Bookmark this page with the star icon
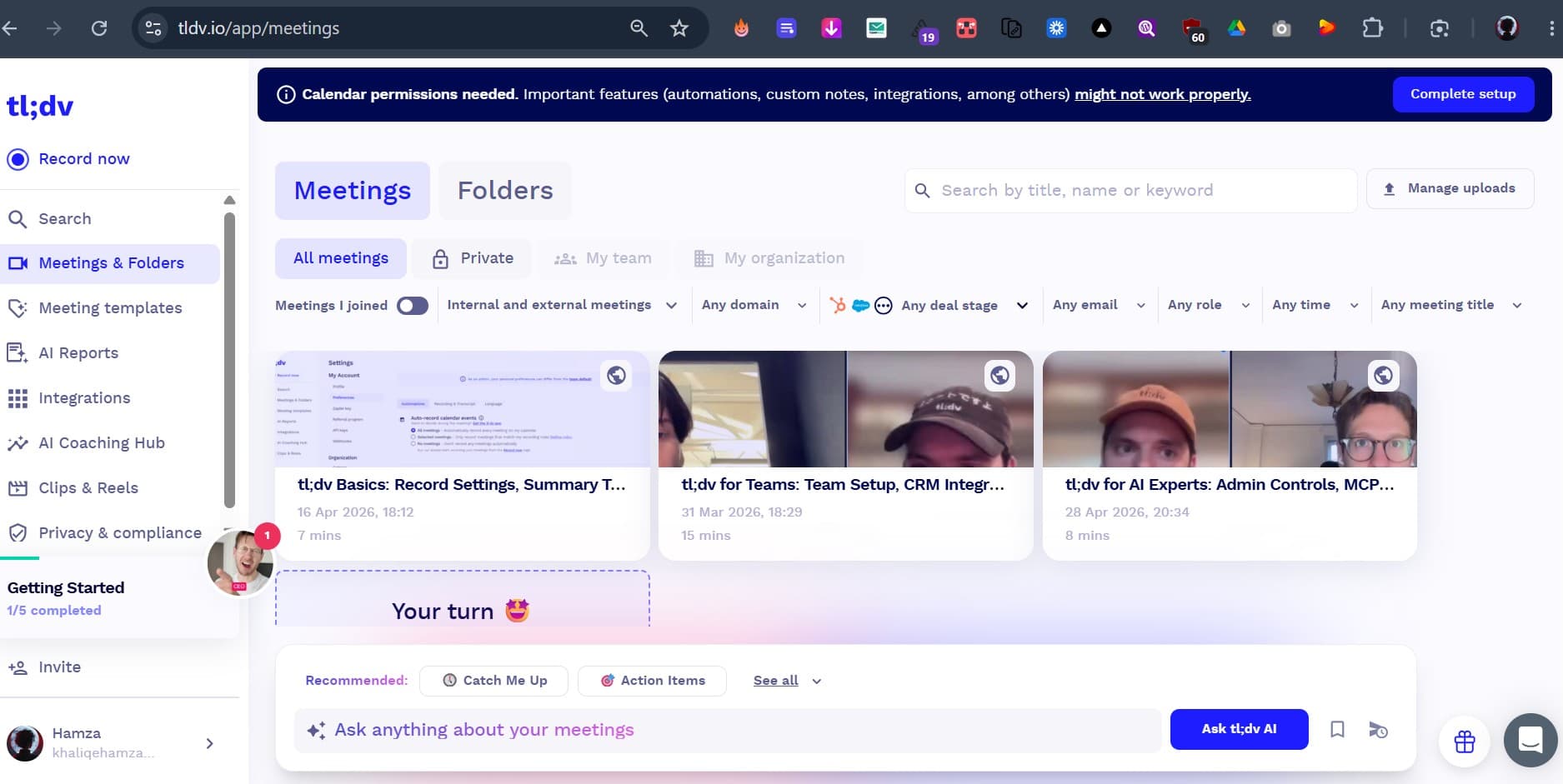This screenshot has height=784, width=1563. [x=679, y=28]
